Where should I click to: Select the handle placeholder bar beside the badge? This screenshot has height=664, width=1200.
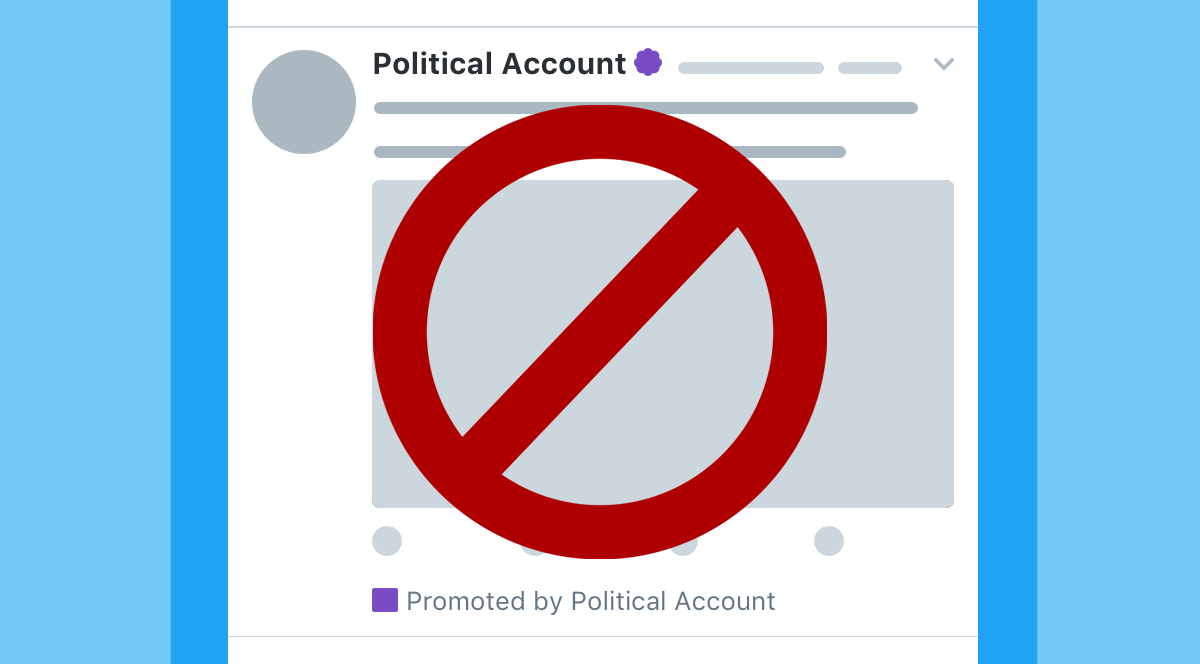(x=750, y=68)
